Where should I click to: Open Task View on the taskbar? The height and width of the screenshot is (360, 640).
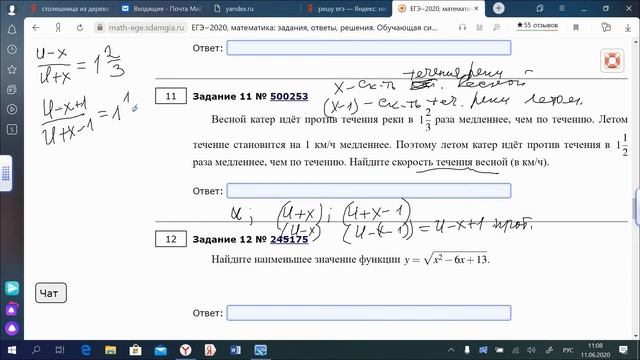[60, 350]
